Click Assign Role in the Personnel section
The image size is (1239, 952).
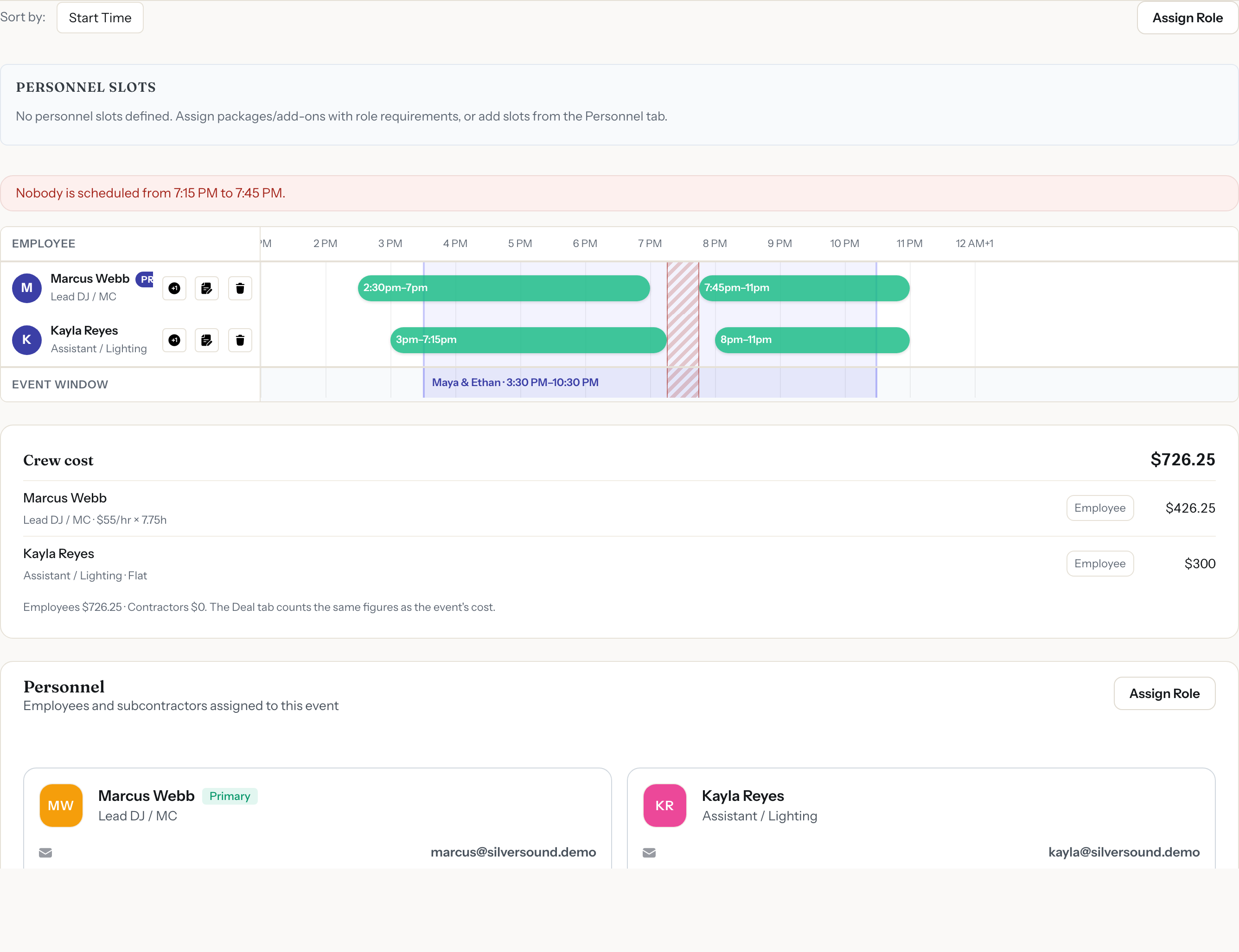[x=1164, y=693]
